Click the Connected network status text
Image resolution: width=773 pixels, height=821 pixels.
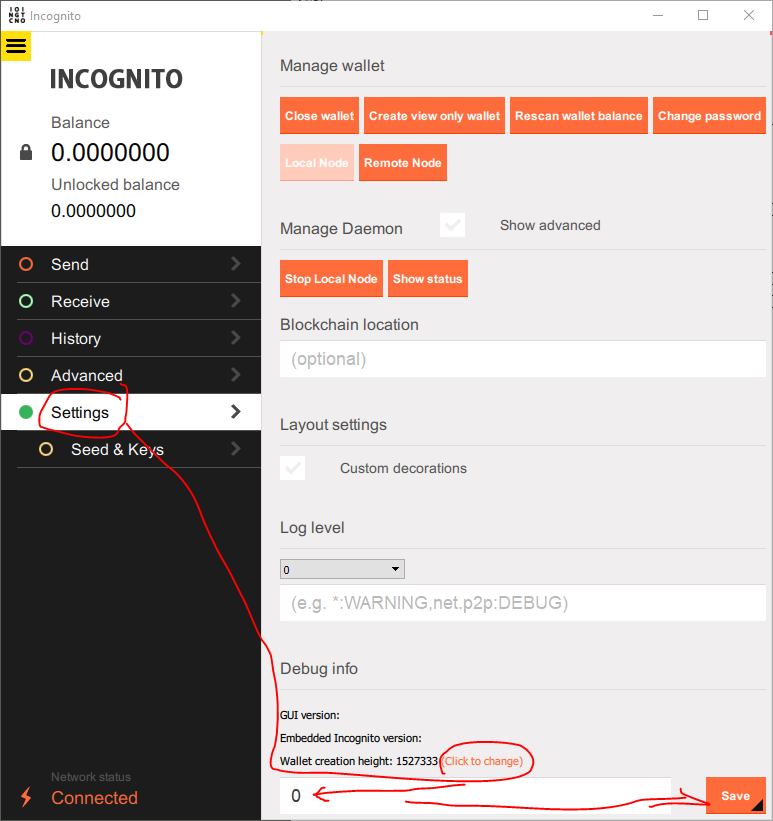[94, 797]
